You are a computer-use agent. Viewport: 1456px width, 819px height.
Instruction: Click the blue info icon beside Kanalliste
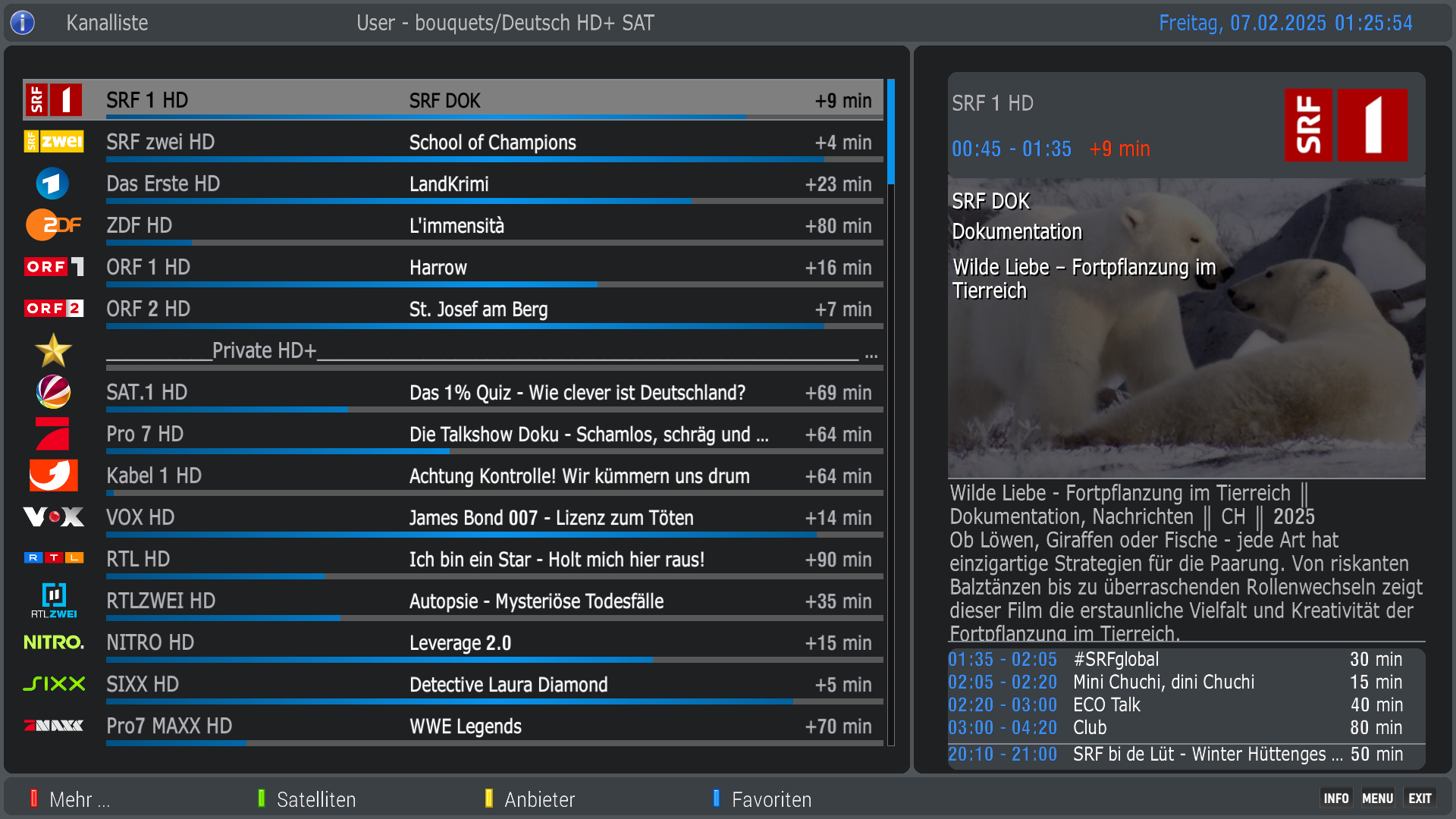coord(23,23)
